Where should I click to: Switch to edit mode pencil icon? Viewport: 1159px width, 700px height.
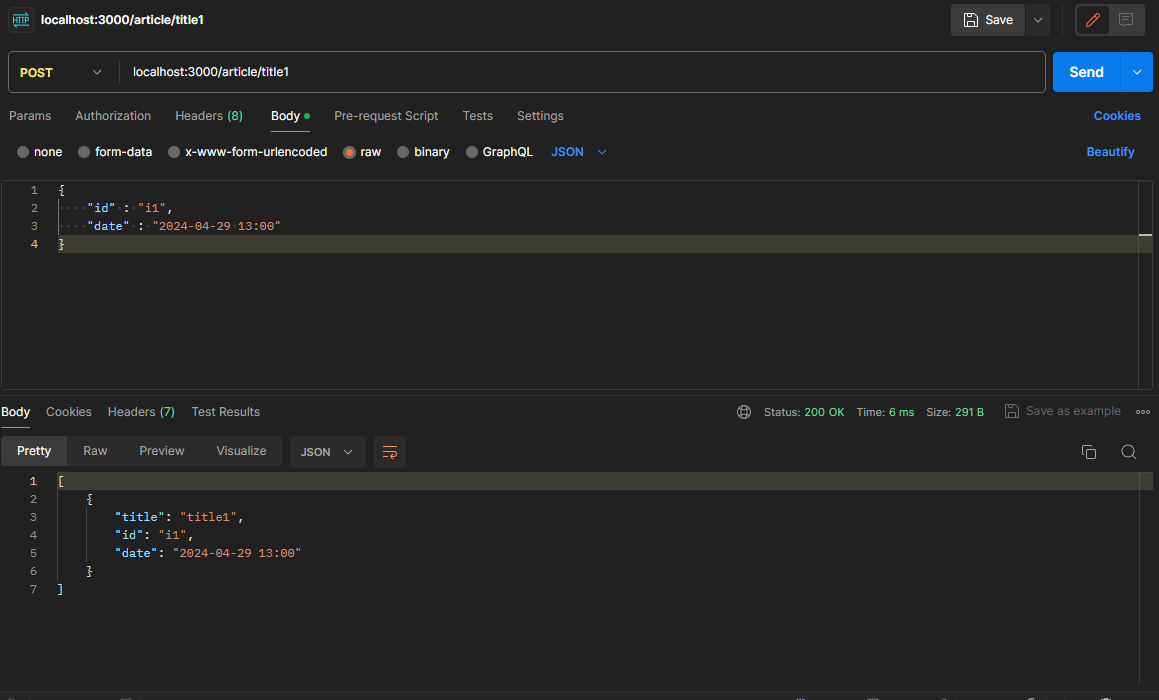pyautogui.click(x=1092, y=20)
